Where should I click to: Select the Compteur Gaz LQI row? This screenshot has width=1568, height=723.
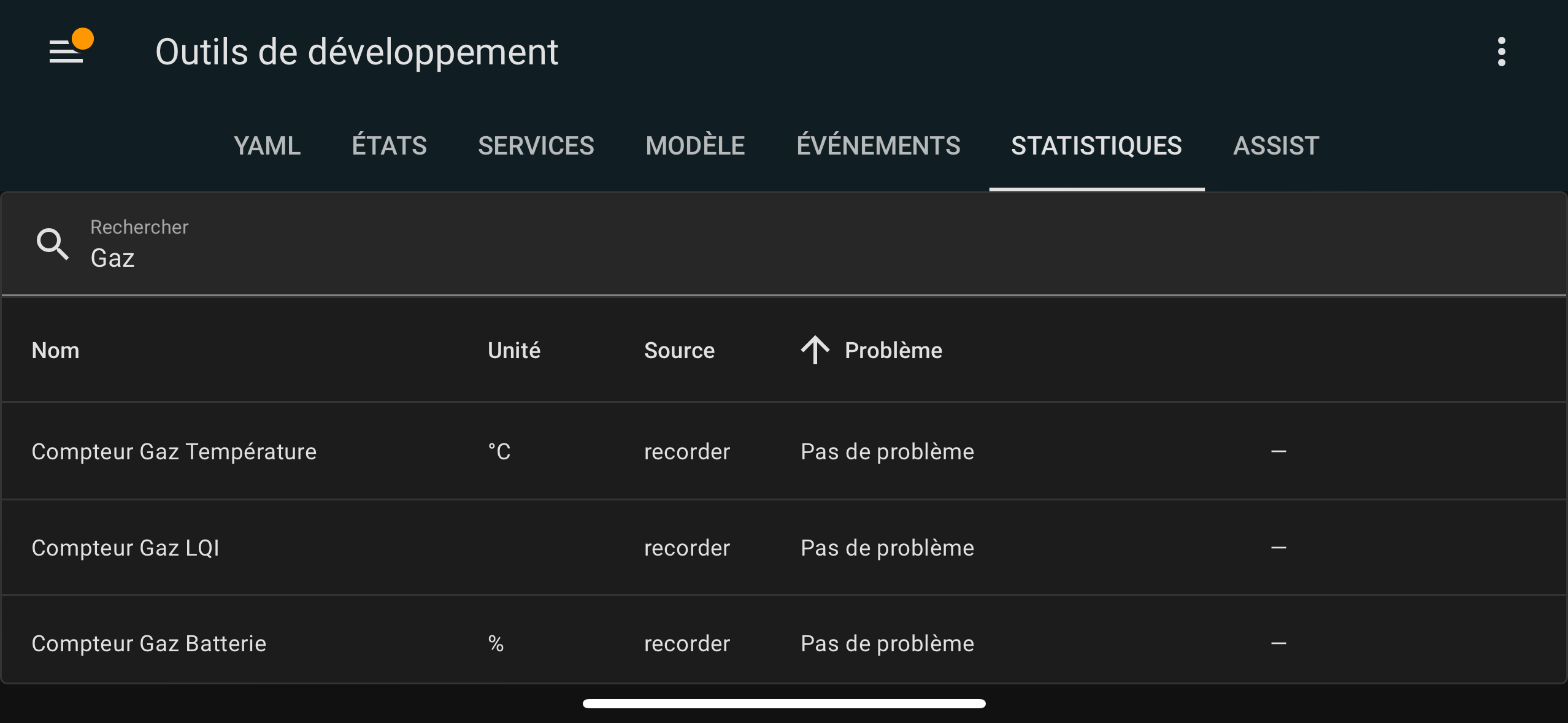(x=784, y=548)
